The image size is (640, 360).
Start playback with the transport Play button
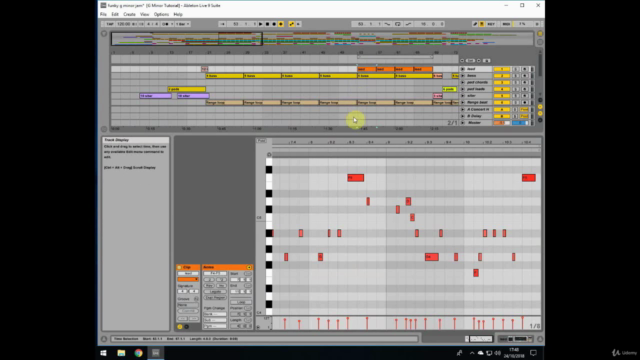260,24
